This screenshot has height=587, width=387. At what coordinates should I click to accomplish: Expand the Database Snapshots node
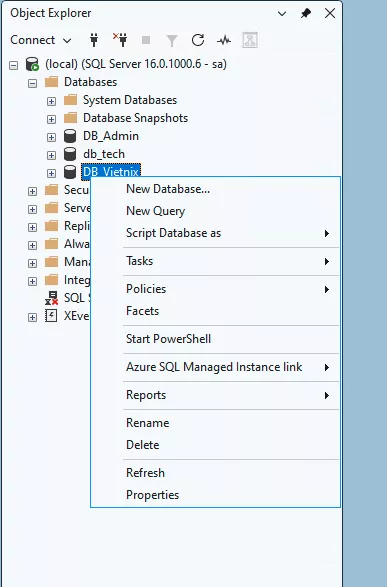coord(51,119)
